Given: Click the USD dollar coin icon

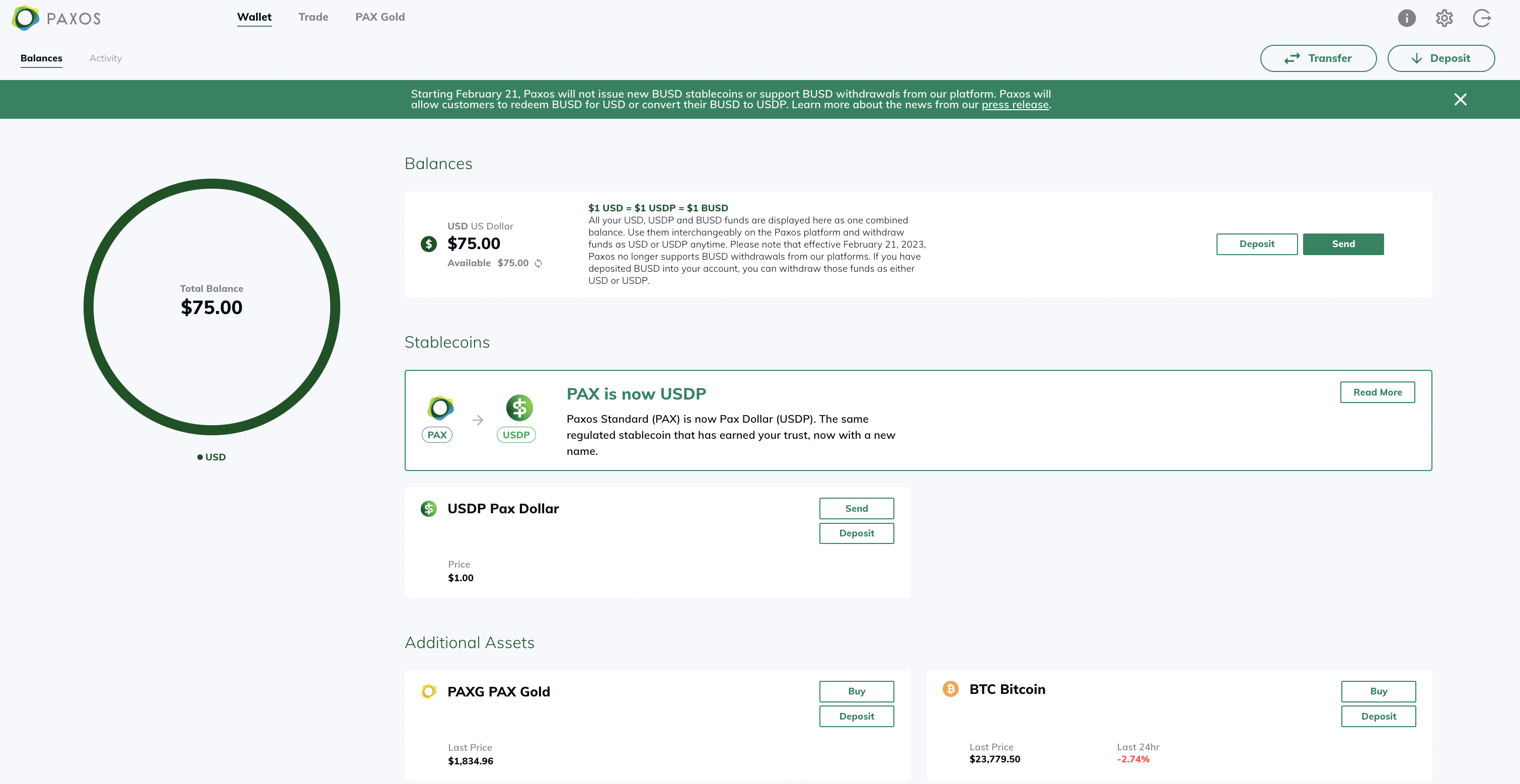Looking at the screenshot, I should (428, 244).
